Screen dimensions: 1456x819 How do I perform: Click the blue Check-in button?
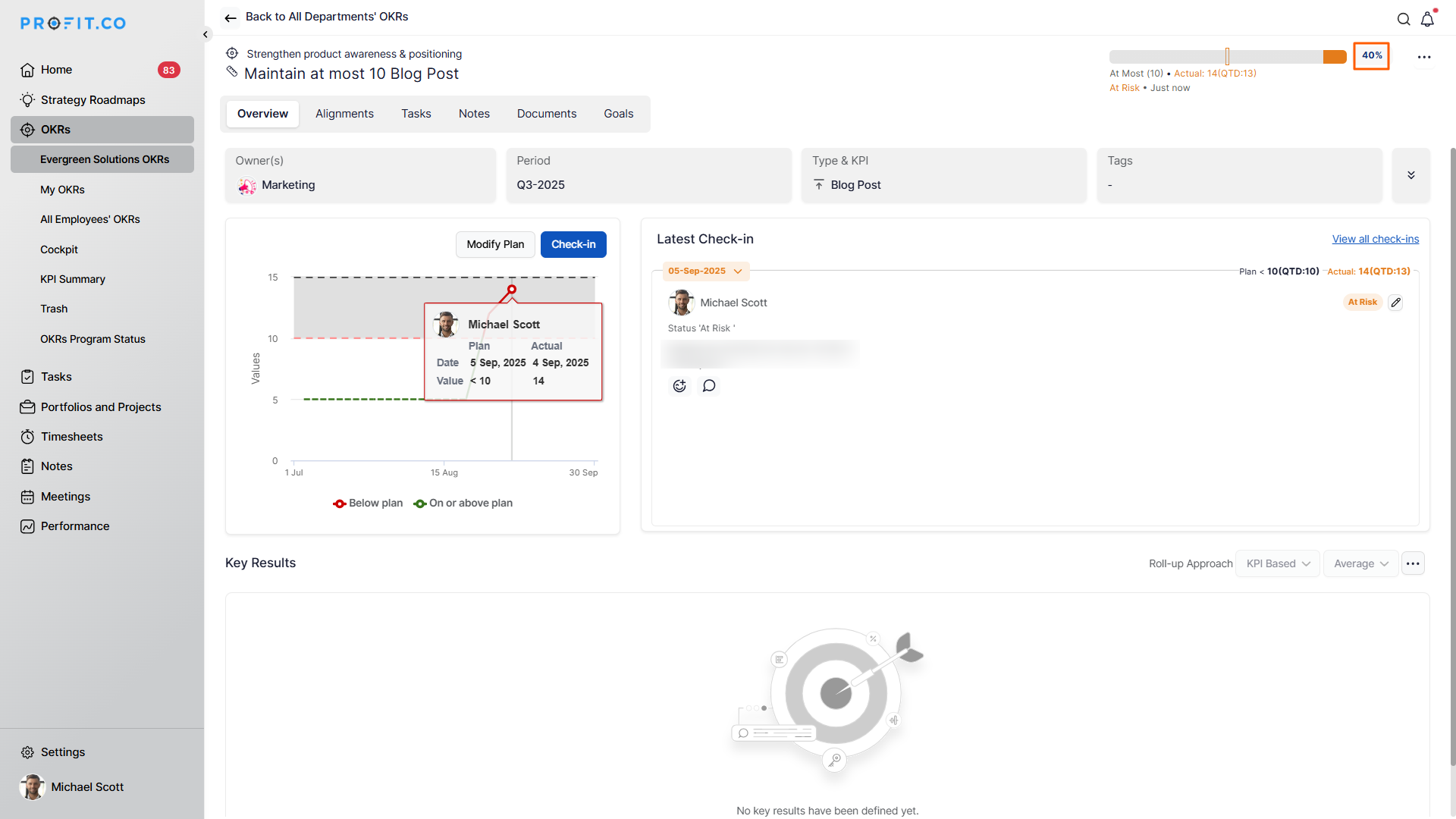(573, 244)
